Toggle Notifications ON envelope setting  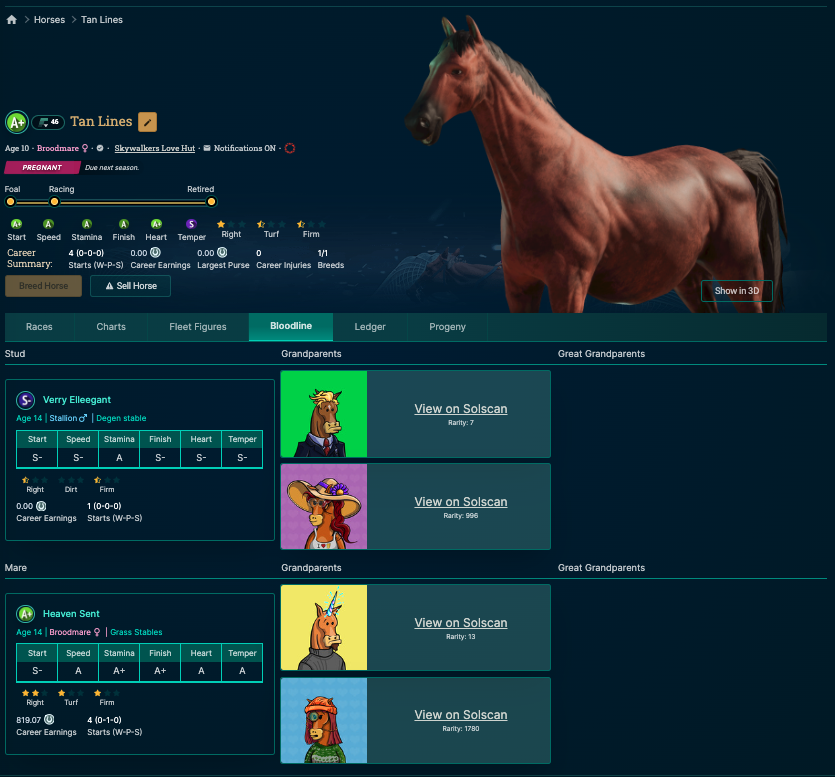pos(207,148)
